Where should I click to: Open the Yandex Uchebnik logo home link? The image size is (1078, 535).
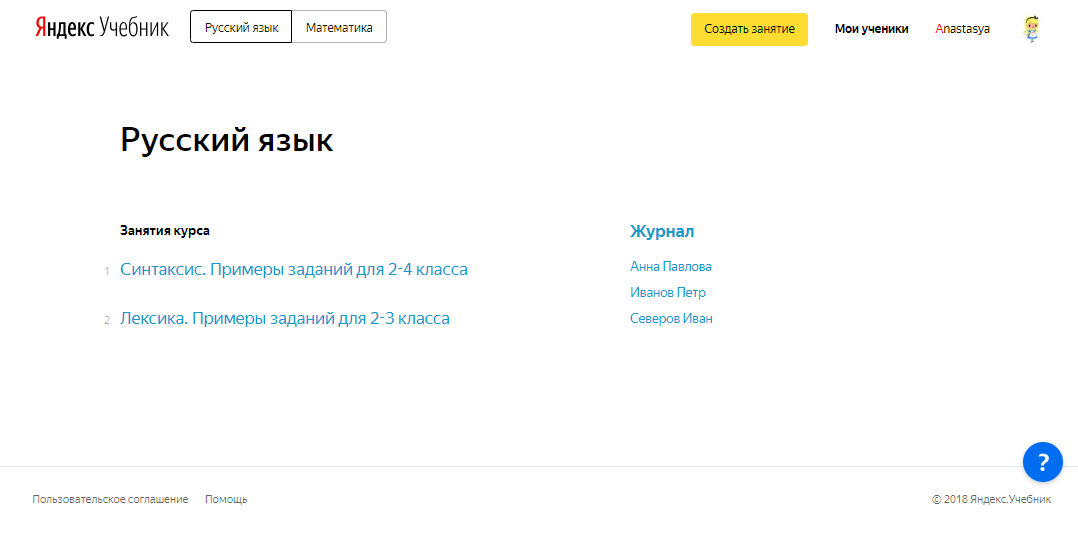click(x=102, y=28)
